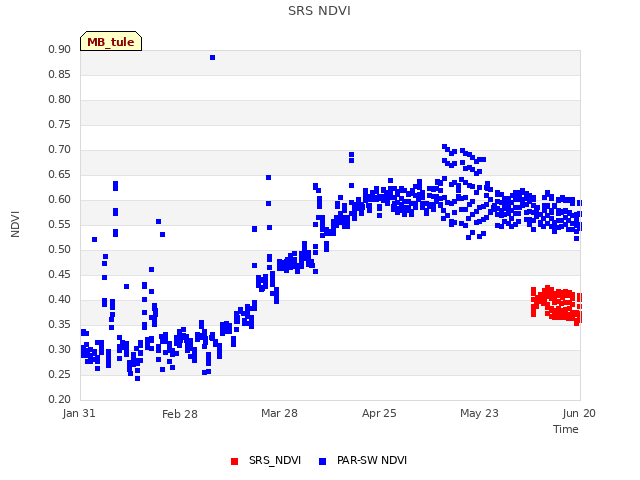Click the Jan 31 x-axis tick label

tap(79, 413)
